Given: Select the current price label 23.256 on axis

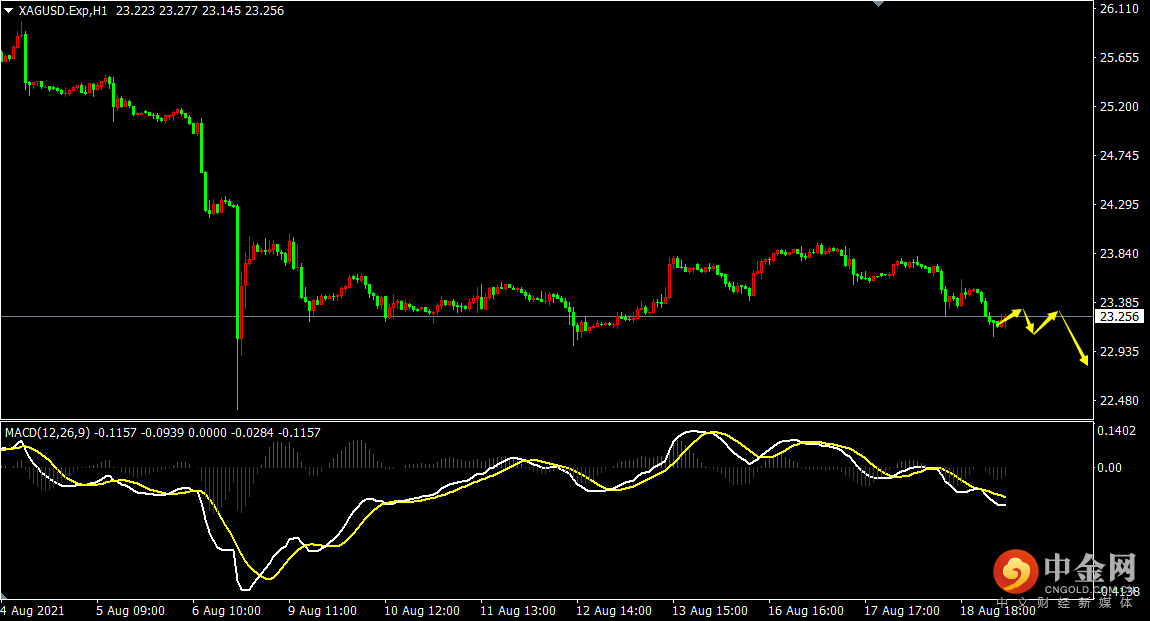Looking at the screenshot, I should (x=1120, y=317).
